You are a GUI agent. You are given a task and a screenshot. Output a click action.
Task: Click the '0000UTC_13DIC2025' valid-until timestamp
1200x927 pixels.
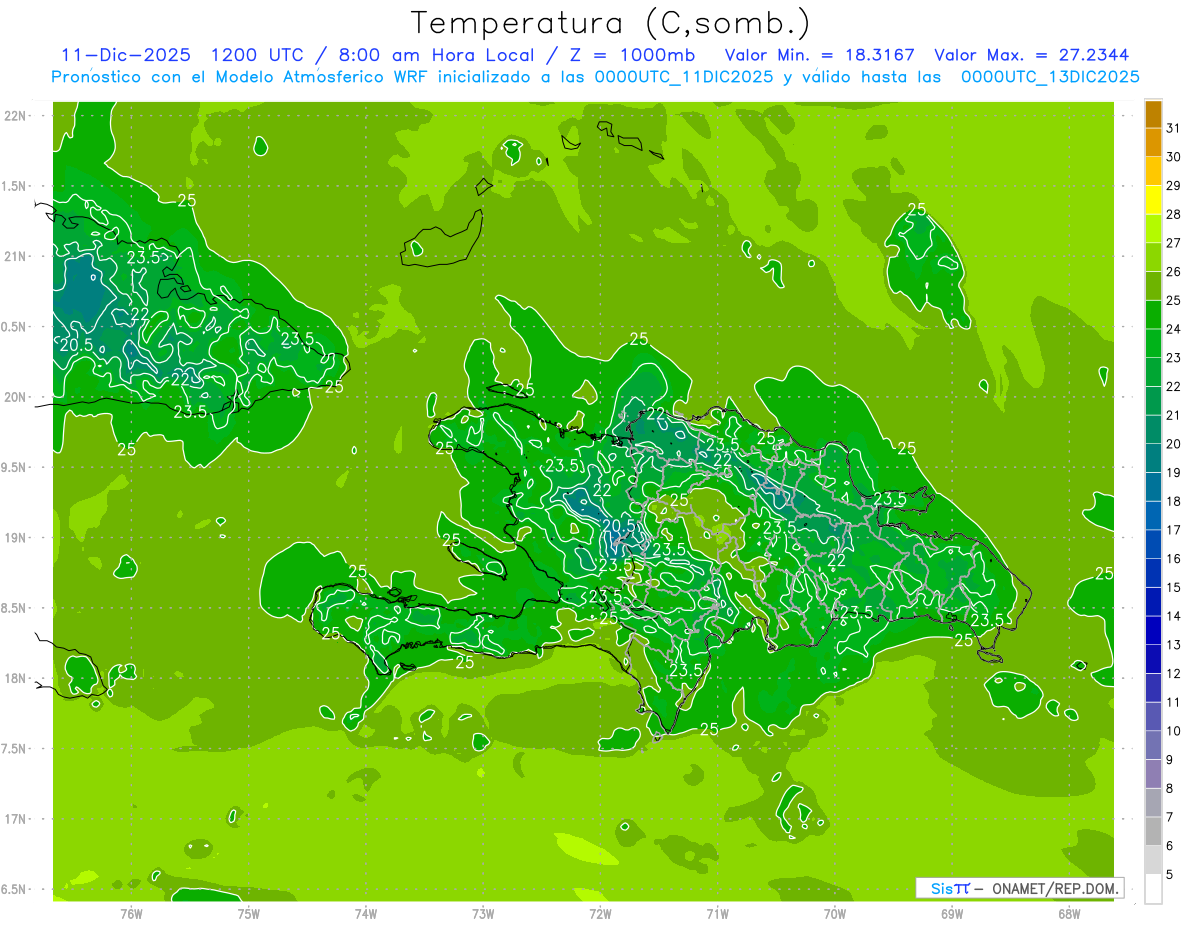tap(1050, 77)
